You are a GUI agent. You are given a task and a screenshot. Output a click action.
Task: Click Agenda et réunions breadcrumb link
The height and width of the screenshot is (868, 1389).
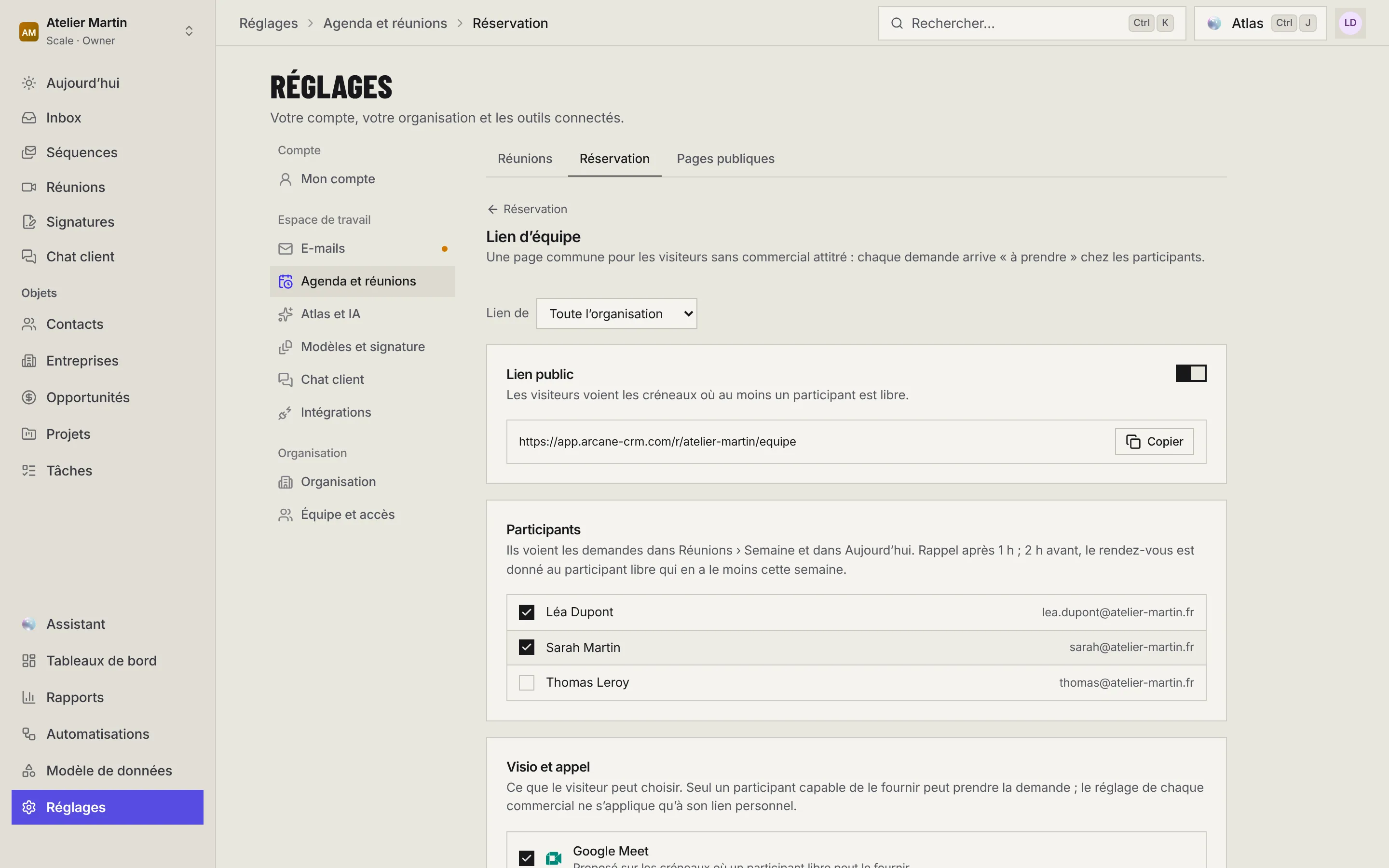pyautogui.click(x=384, y=24)
